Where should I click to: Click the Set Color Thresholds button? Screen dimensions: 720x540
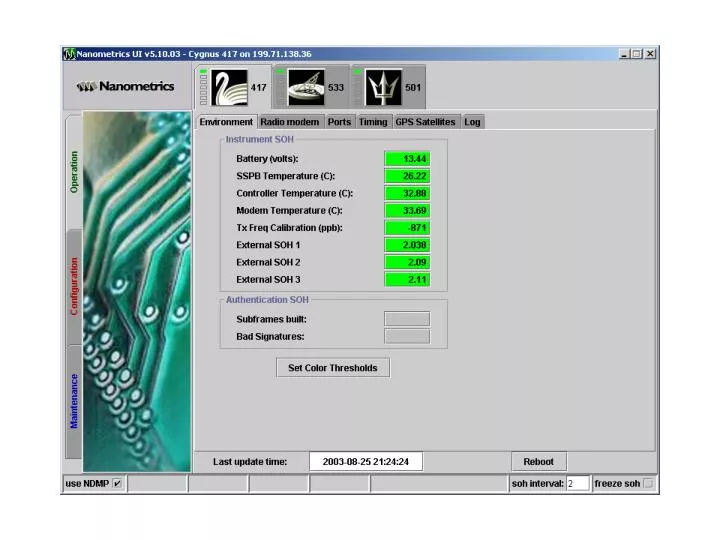point(333,368)
